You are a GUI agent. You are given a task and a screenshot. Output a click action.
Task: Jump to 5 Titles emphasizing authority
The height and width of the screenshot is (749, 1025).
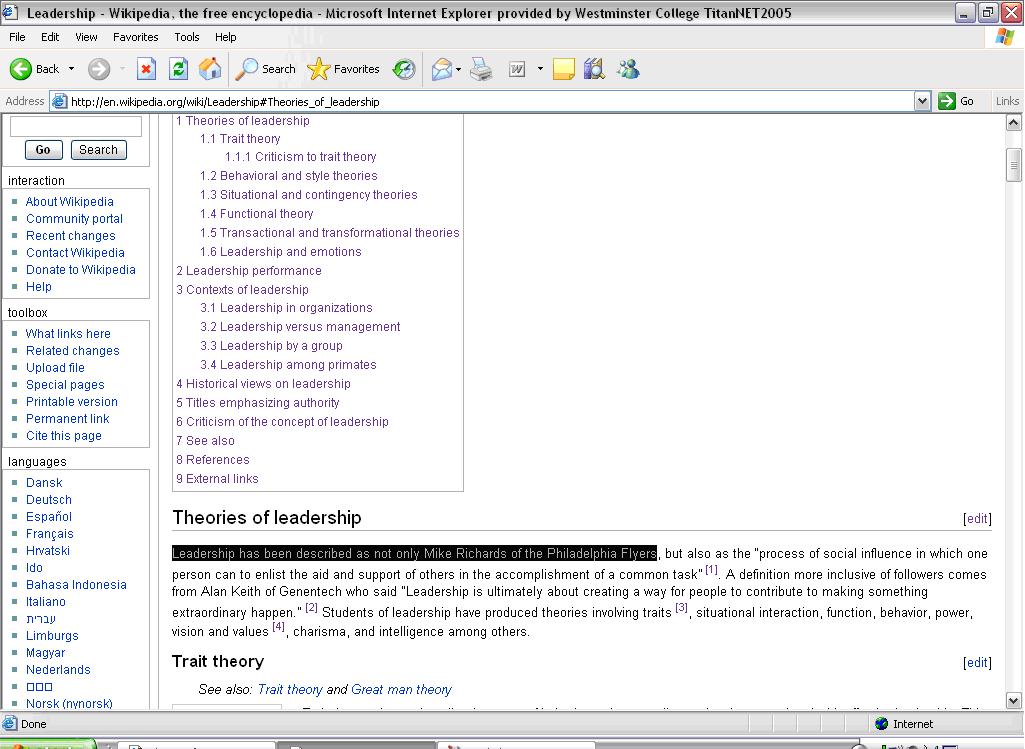pos(258,403)
